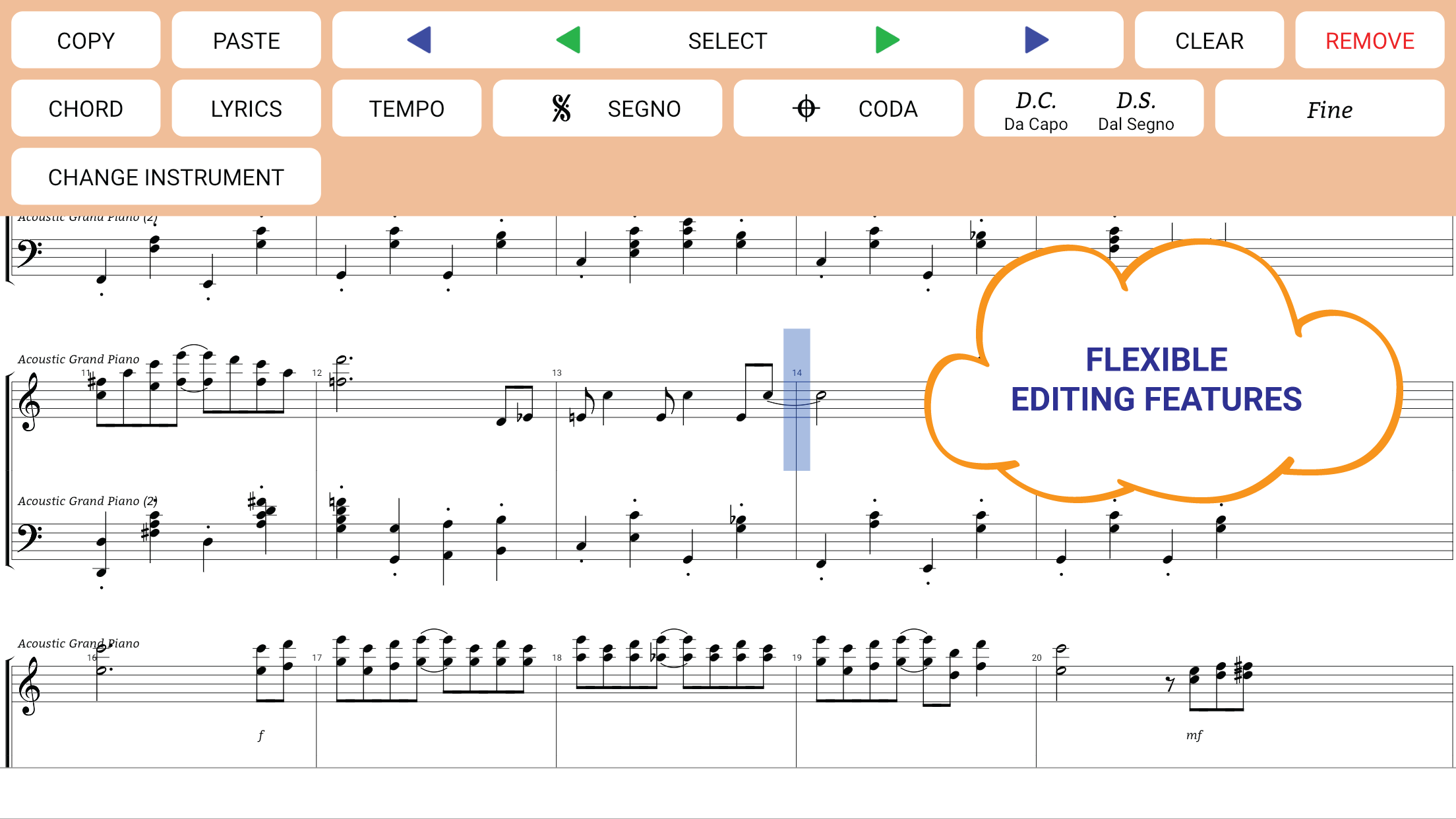This screenshot has width=1456, height=819.
Task: Click the green left arrow
Action: click(x=568, y=40)
